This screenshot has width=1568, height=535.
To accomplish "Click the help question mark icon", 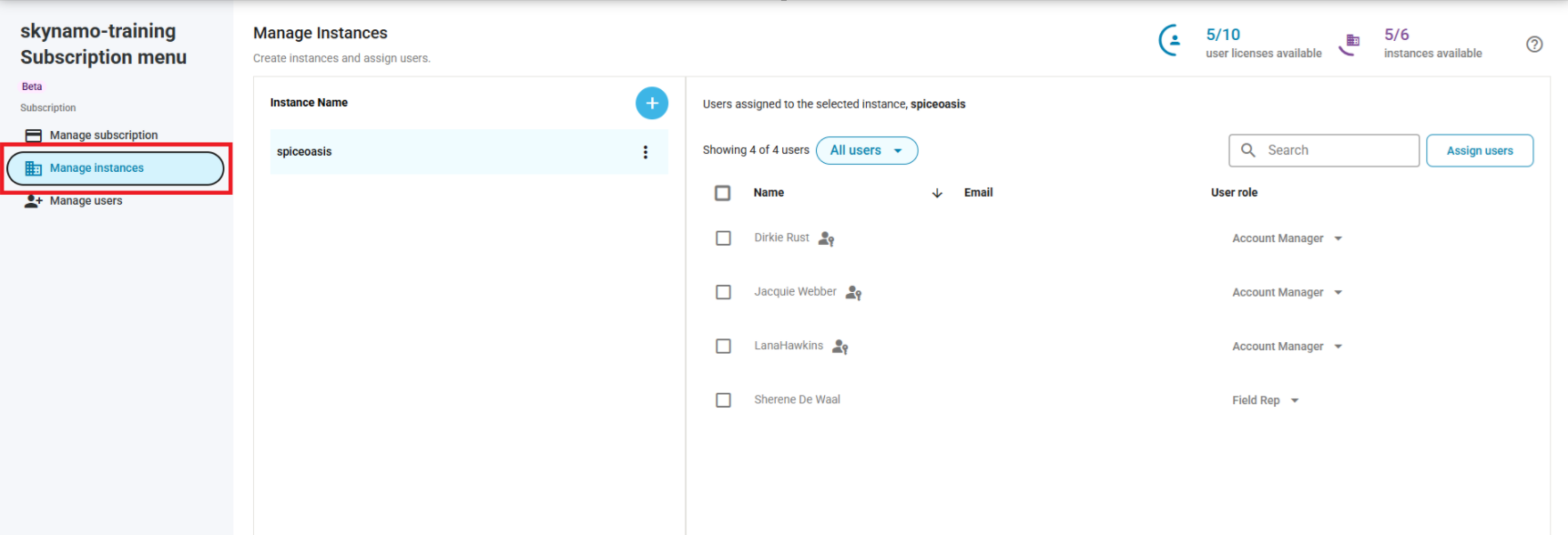I will coord(1533,44).
